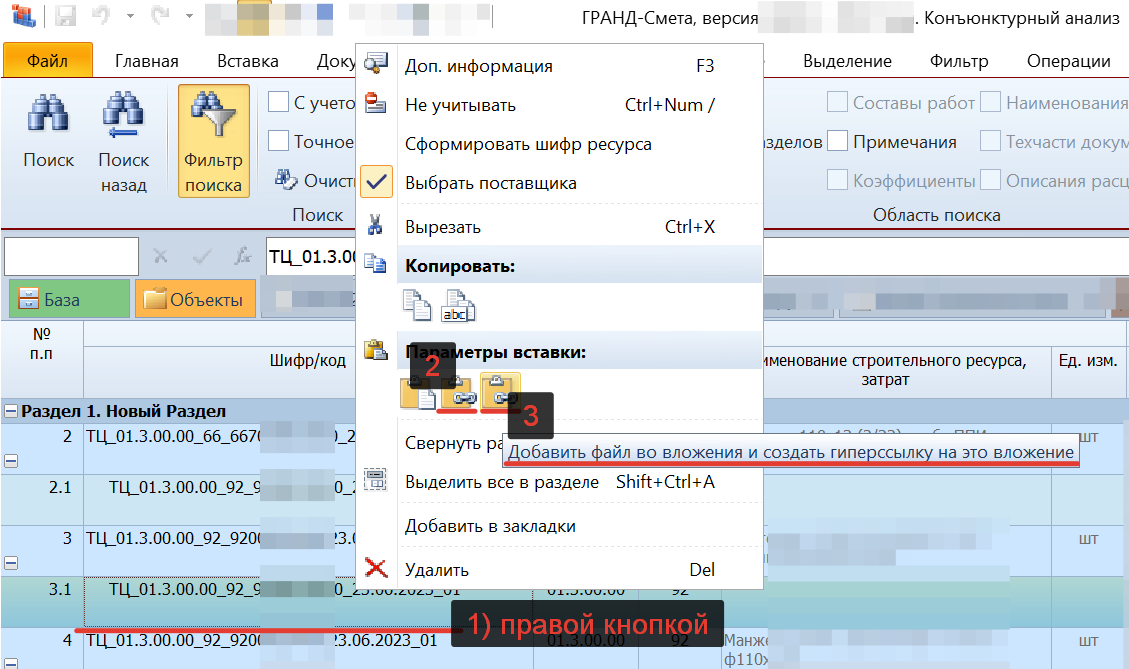The image size is (1129, 669).
Task: Click the Шифр/код column header
Action: pos(307,360)
